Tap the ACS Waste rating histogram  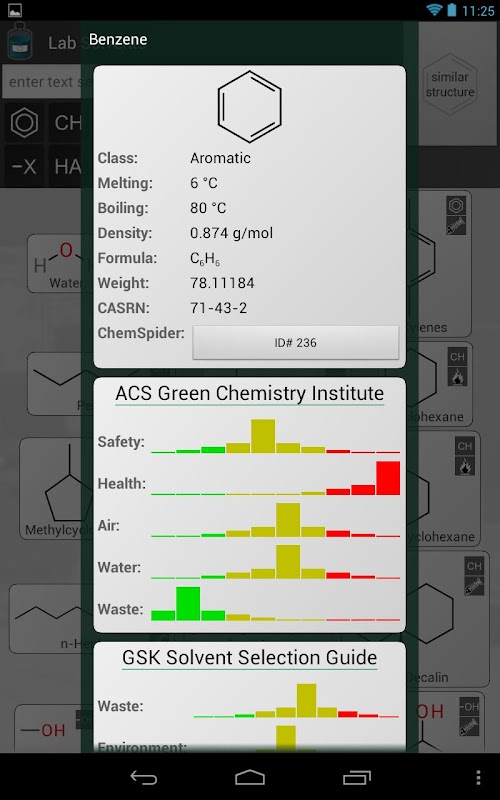(276, 604)
